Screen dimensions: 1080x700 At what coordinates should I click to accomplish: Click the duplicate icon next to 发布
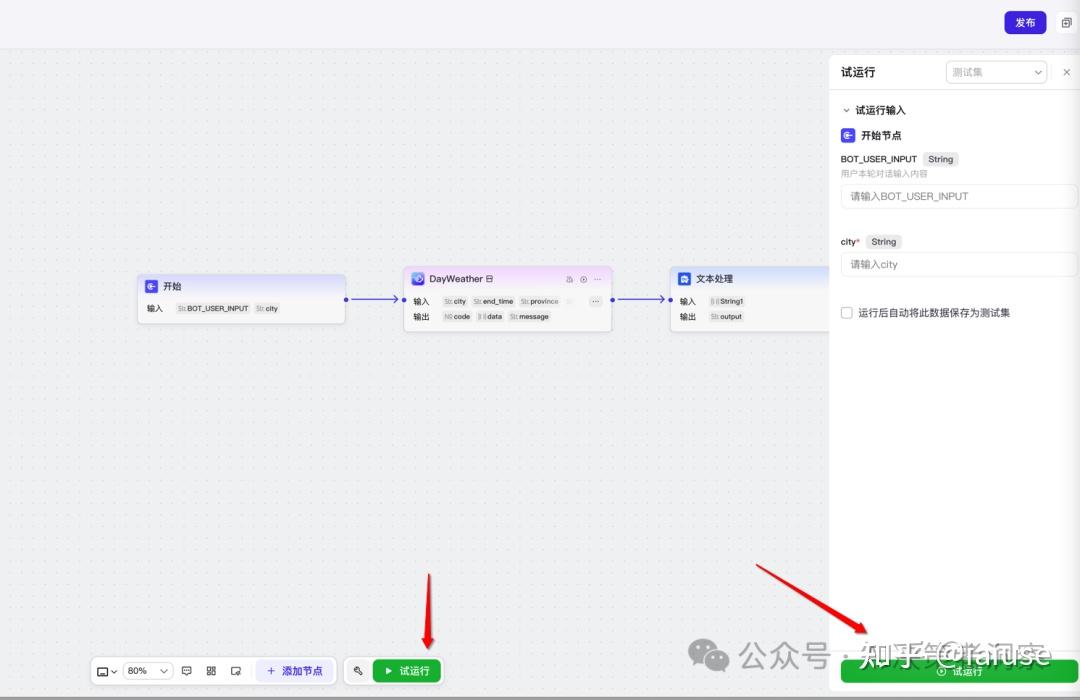point(1066,23)
